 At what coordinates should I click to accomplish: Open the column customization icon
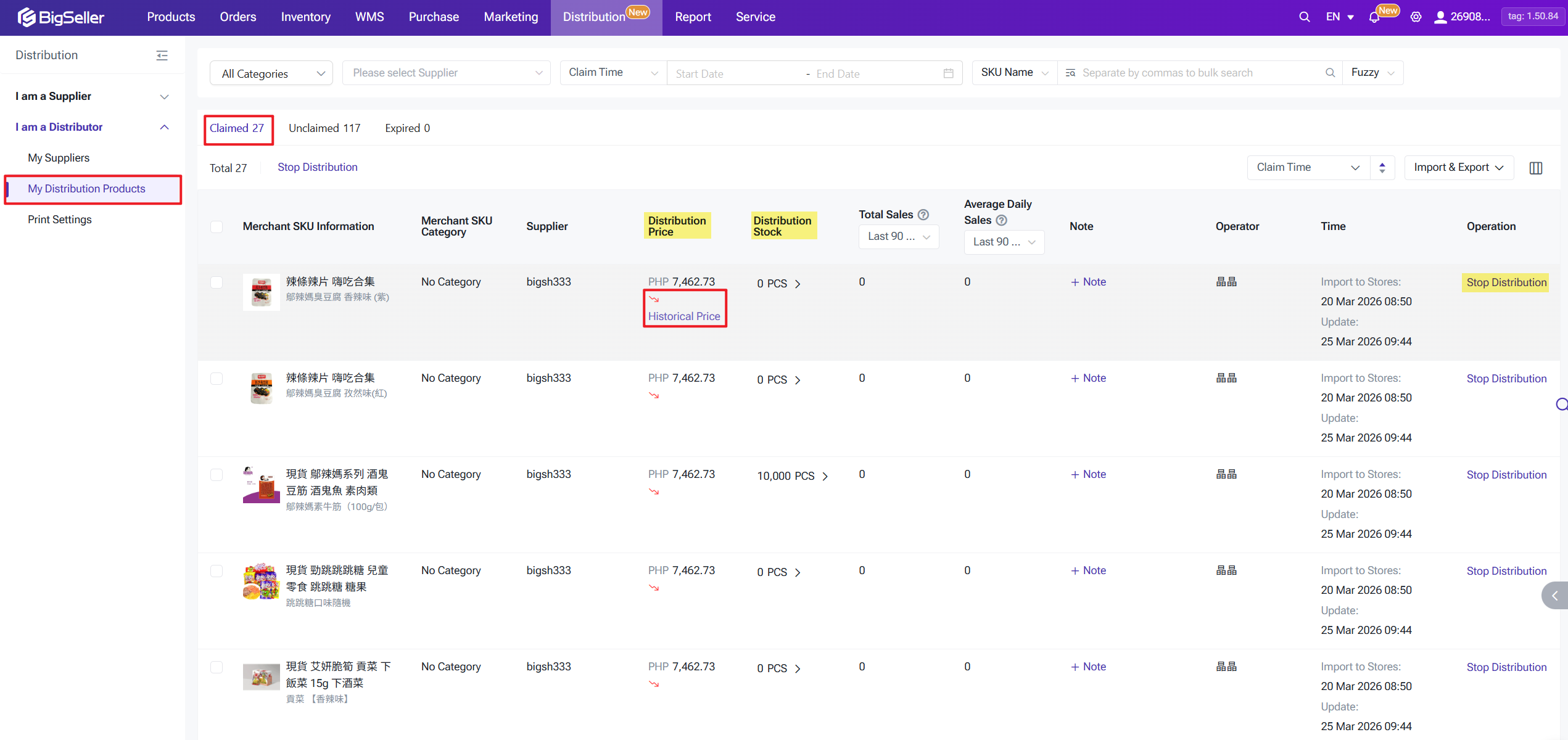[1536, 168]
